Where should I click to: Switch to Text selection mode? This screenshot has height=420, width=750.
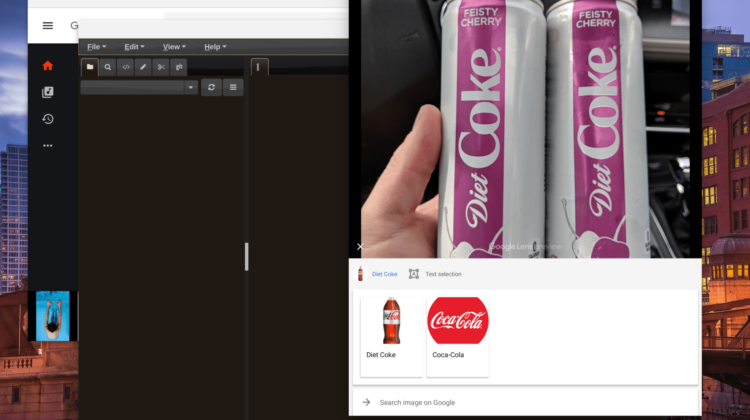pyautogui.click(x=436, y=274)
